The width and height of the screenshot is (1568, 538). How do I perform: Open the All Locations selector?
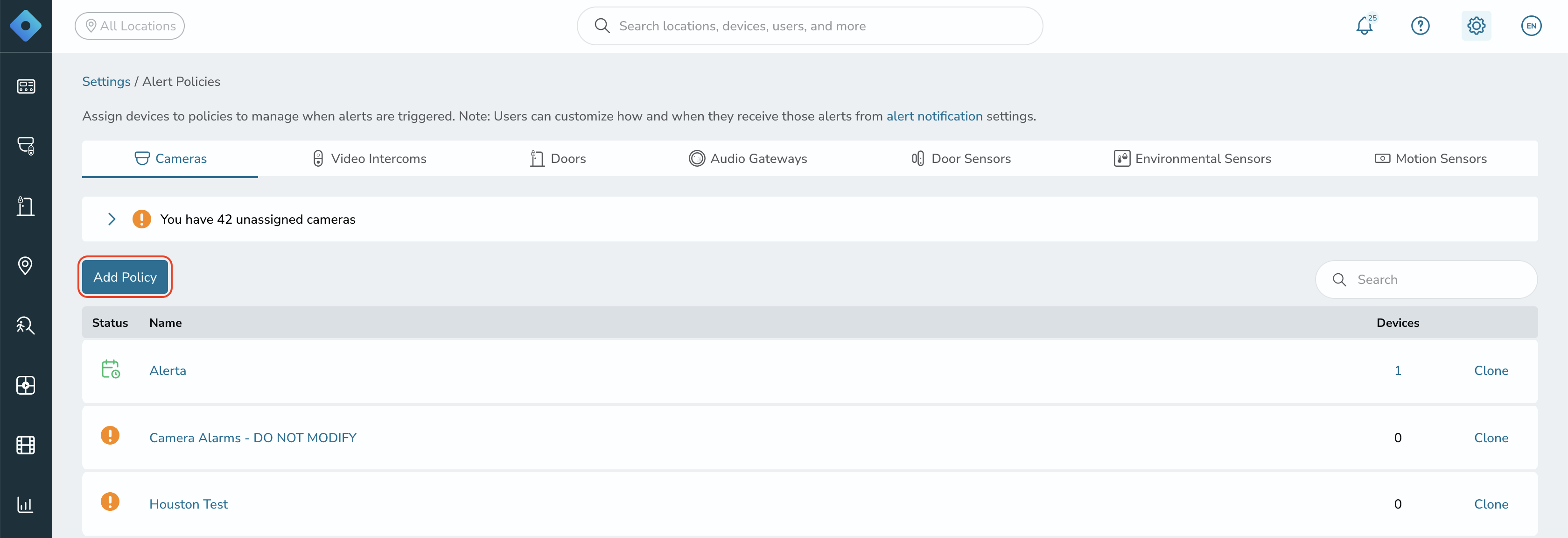pos(130,26)
